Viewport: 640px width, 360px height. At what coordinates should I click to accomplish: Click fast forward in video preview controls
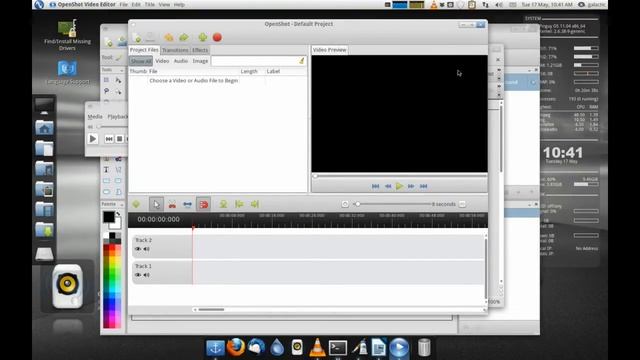411,186
